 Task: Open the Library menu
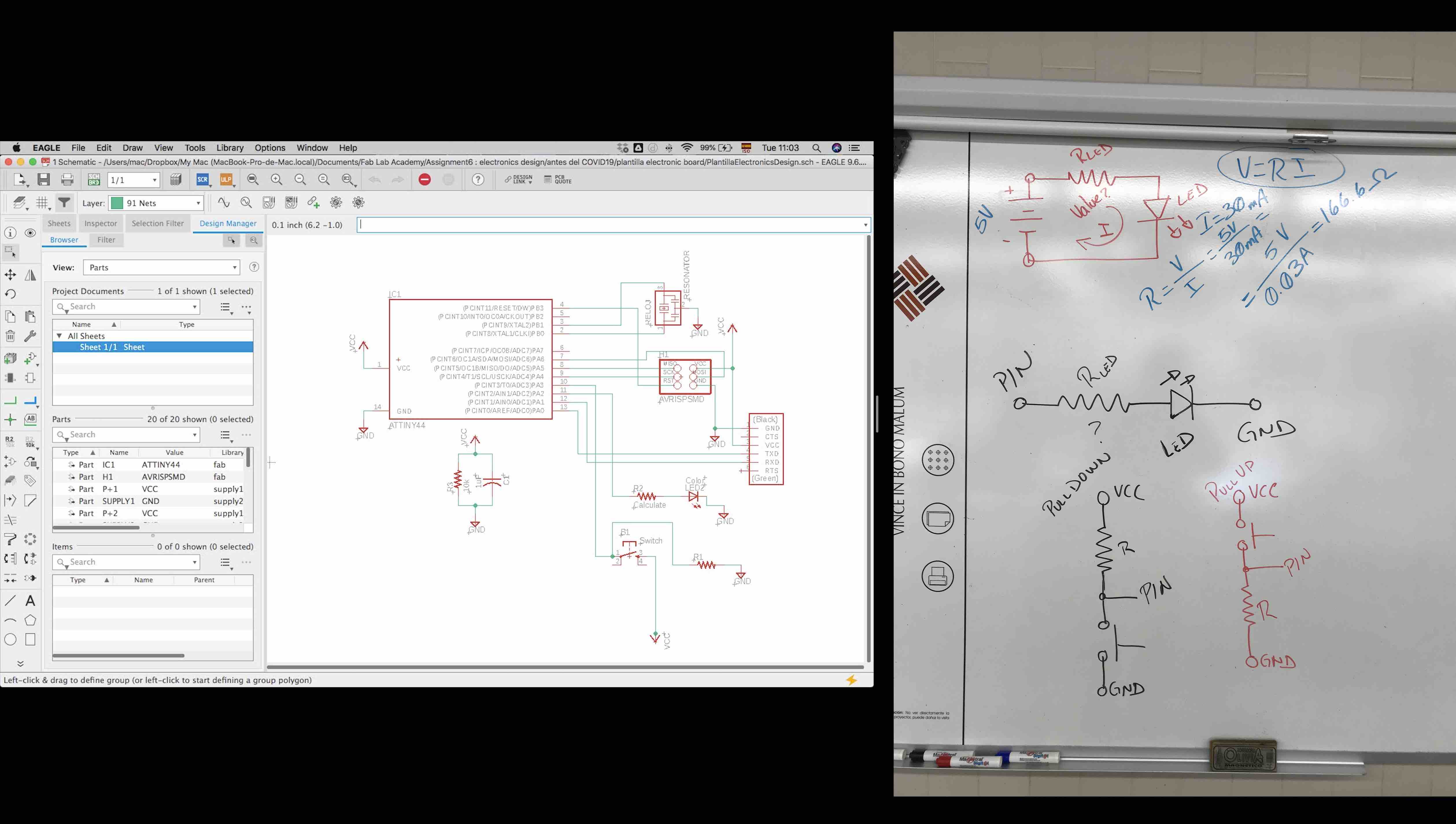click(229, 148)
